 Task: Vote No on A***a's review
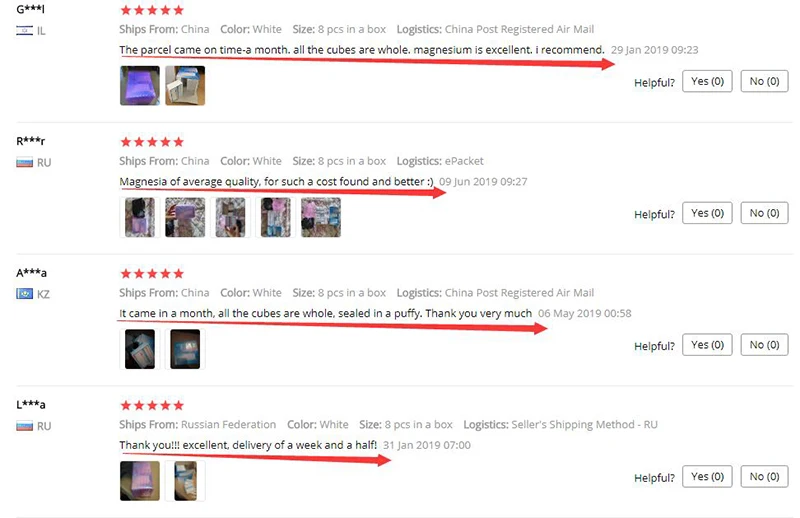coord(764,344)
